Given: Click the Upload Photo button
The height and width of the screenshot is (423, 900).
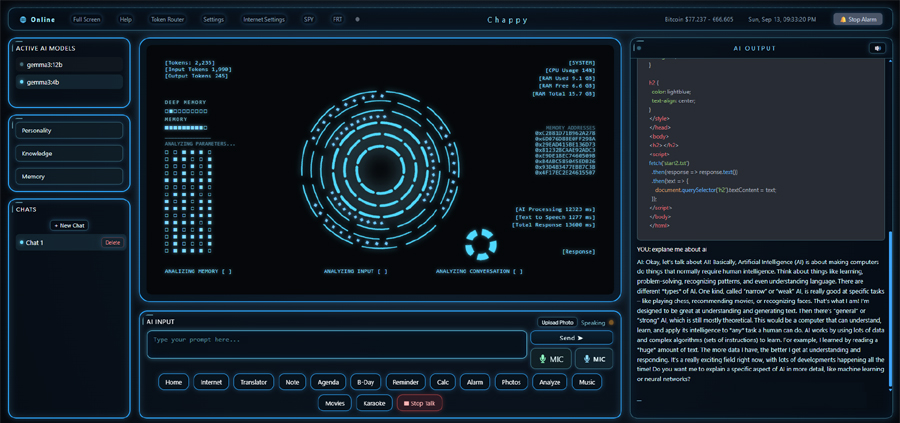Looking at the screenshot, I should pyautogui.click(x=557, y=323).
